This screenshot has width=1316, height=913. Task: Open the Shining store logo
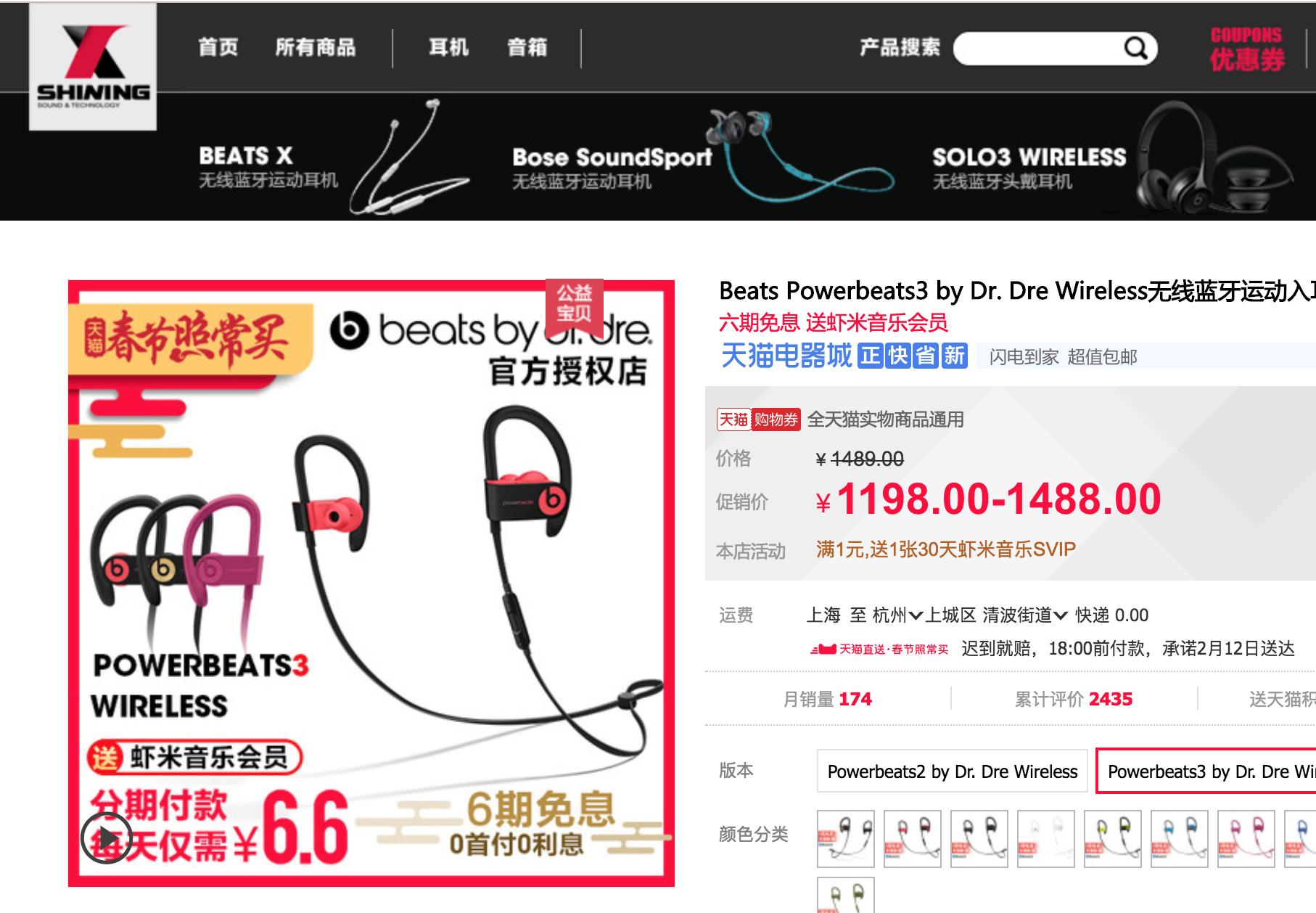click(x=93, y=67)
